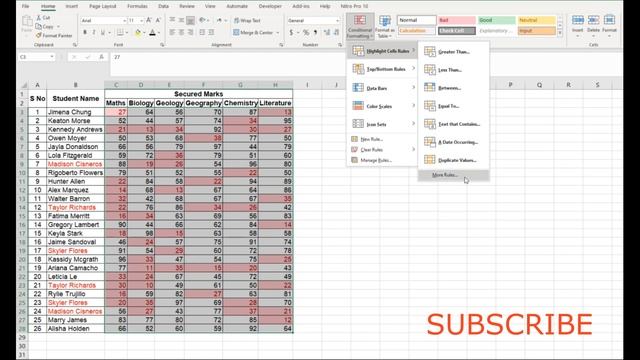Choose Manage Rules menu item
Image resolution: width=640 pixels, height=360 pixels.
pyautogui.click(x=382, y=160)
